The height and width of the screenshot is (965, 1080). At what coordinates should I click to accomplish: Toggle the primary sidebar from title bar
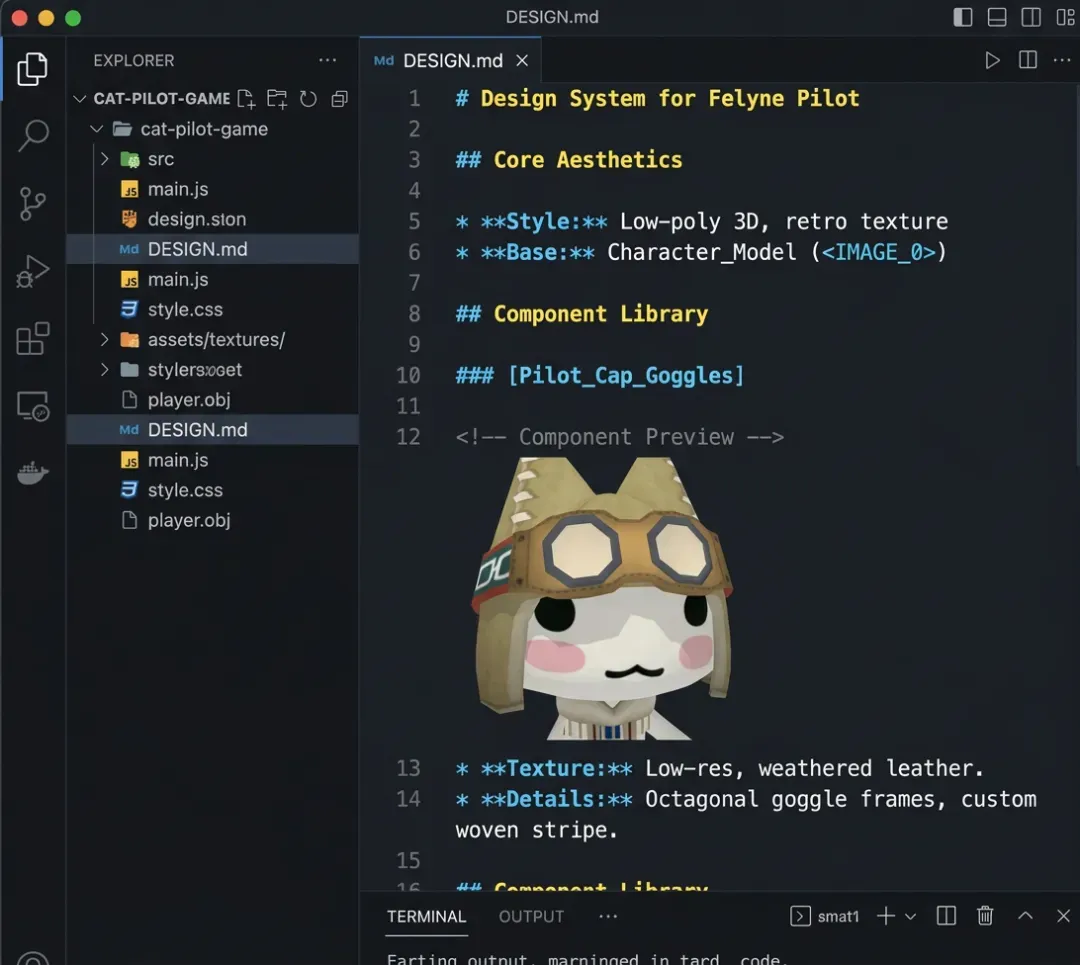[962, 17]
